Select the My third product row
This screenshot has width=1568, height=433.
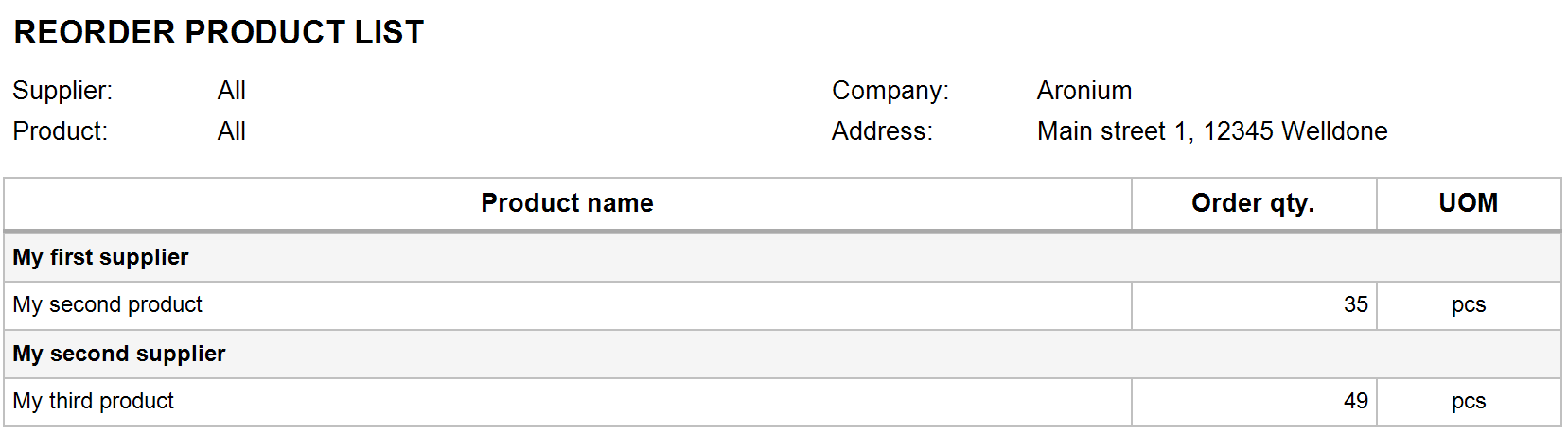pos(783,402)
